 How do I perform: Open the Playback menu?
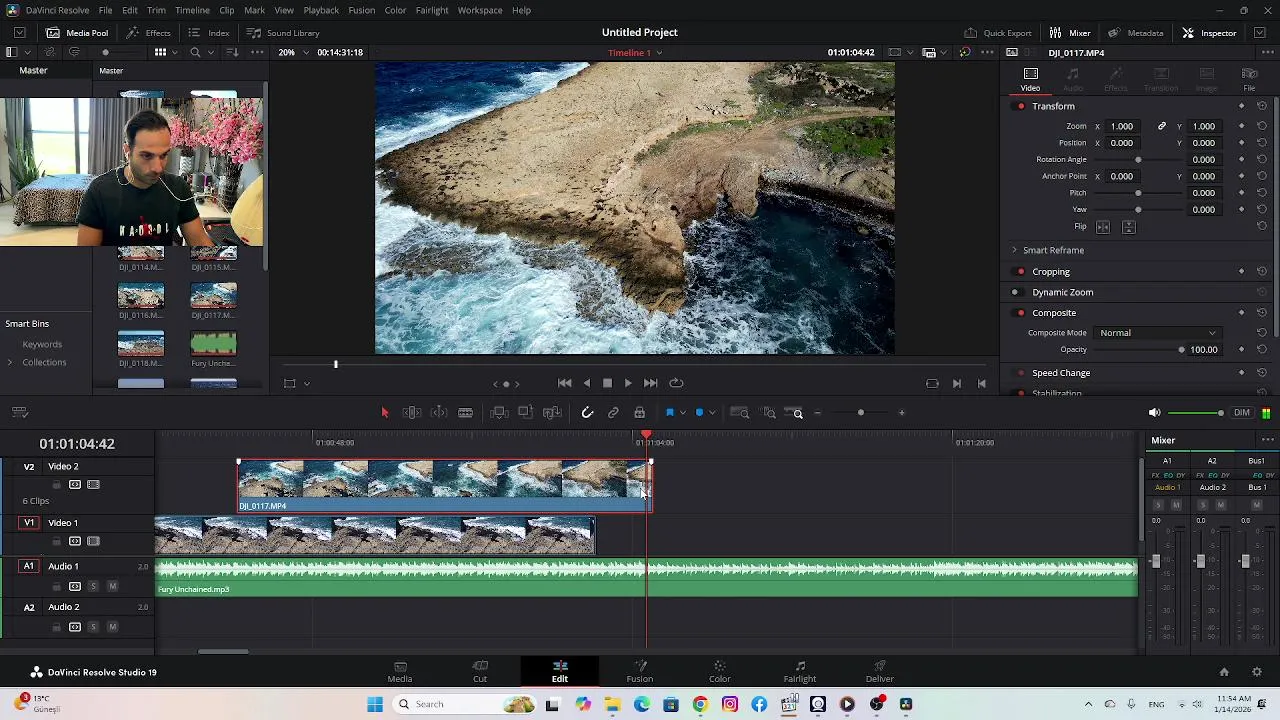[x=321, y=10]
